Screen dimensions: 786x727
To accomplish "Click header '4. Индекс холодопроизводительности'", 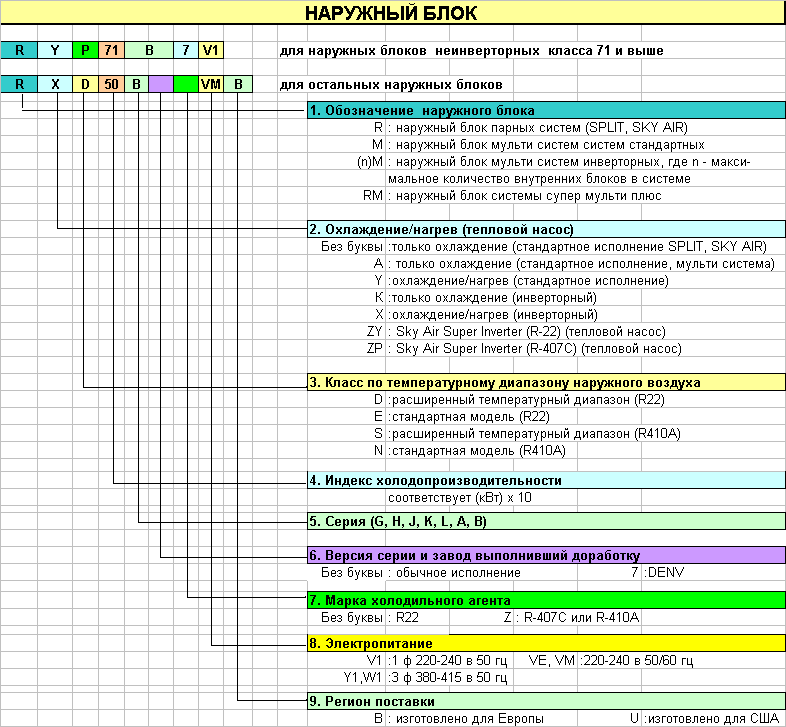I will [x=546, y=480].
